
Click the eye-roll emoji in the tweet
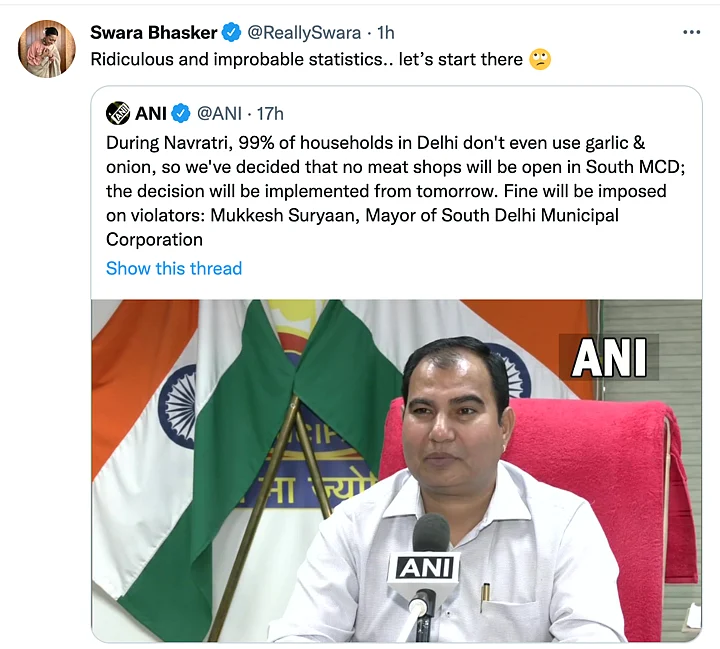[540, 60]
